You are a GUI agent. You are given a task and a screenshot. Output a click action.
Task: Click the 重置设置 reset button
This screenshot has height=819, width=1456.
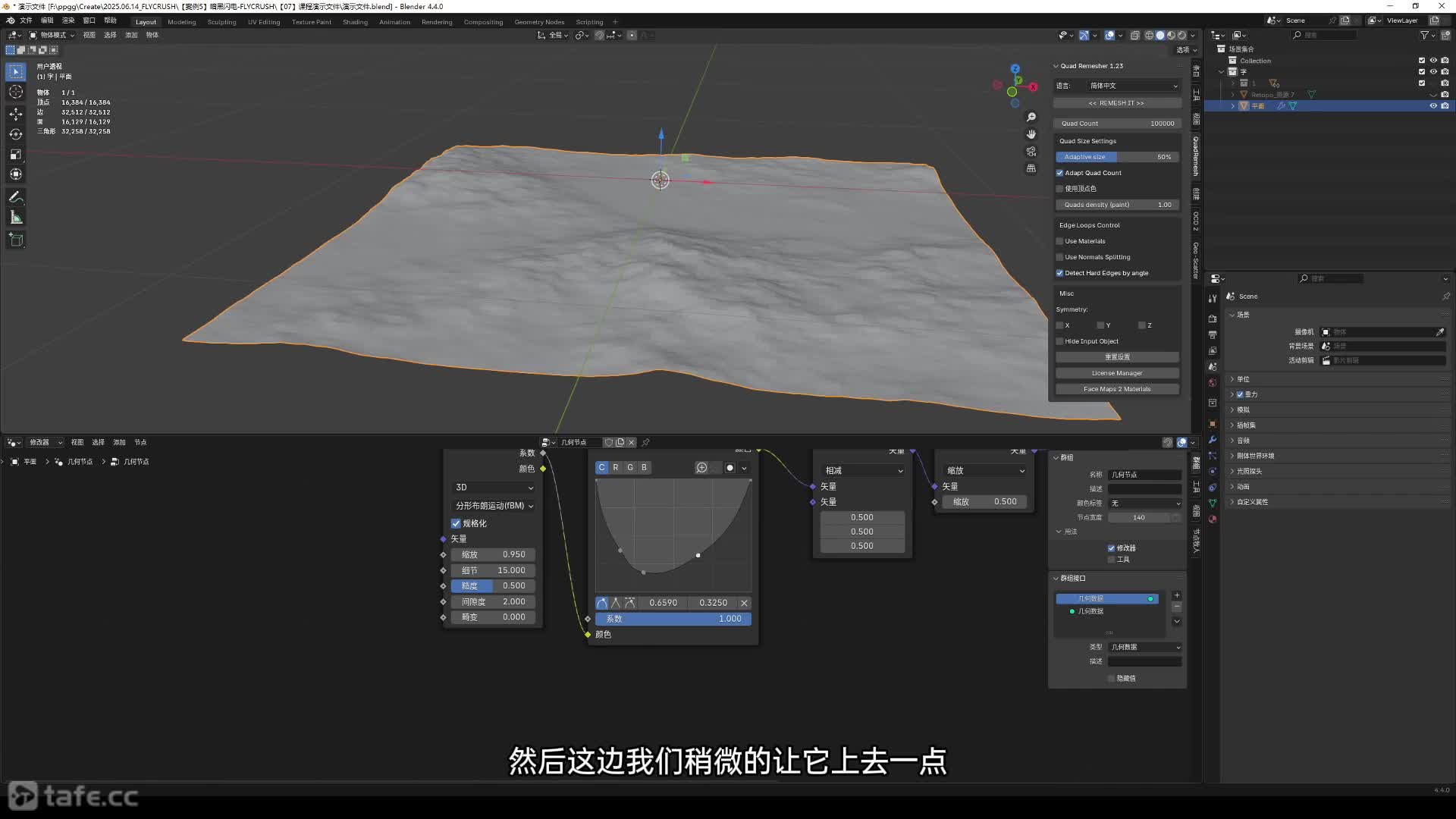coord(1117,357)
